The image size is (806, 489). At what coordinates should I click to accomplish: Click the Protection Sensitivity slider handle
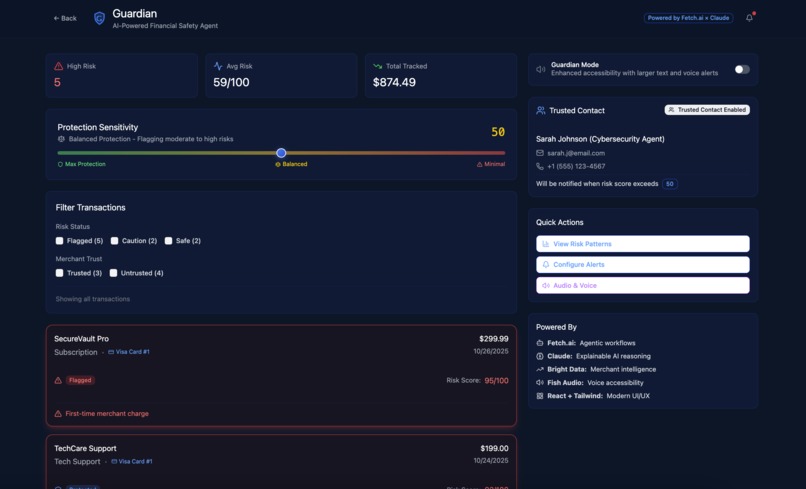[281, 153]
